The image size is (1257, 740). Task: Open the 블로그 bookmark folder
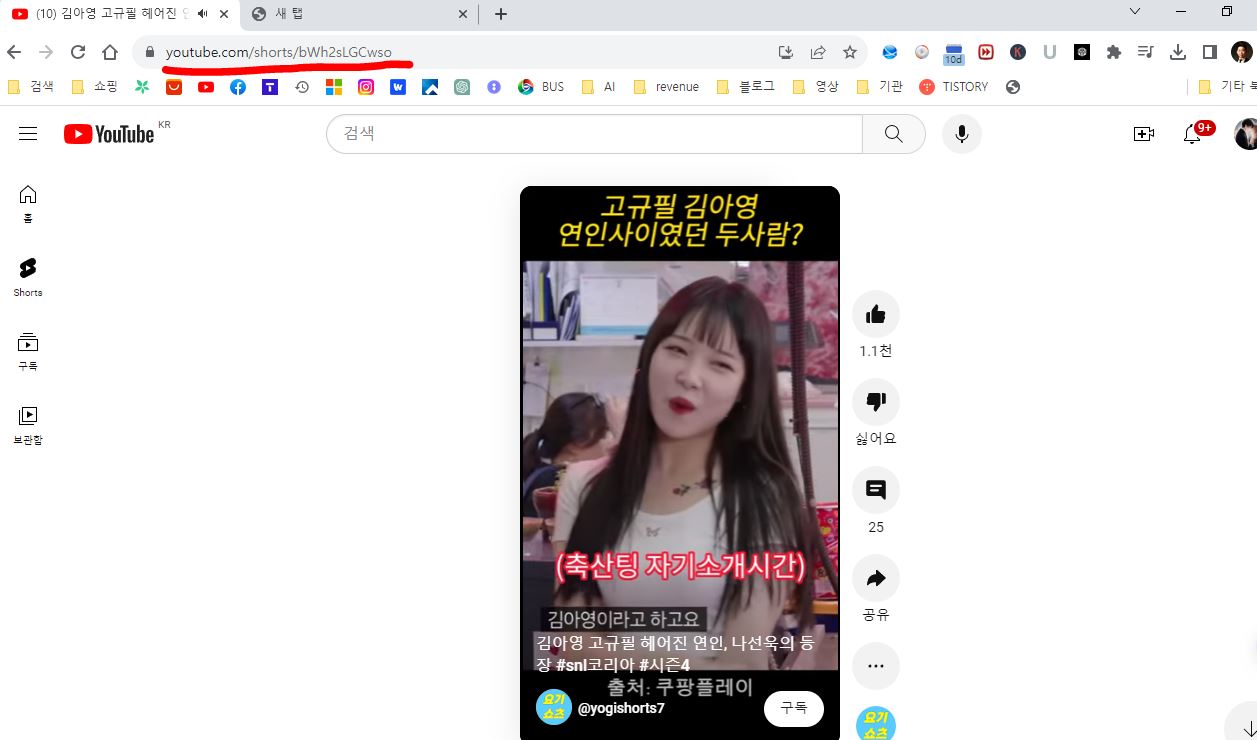coord(746,87)
